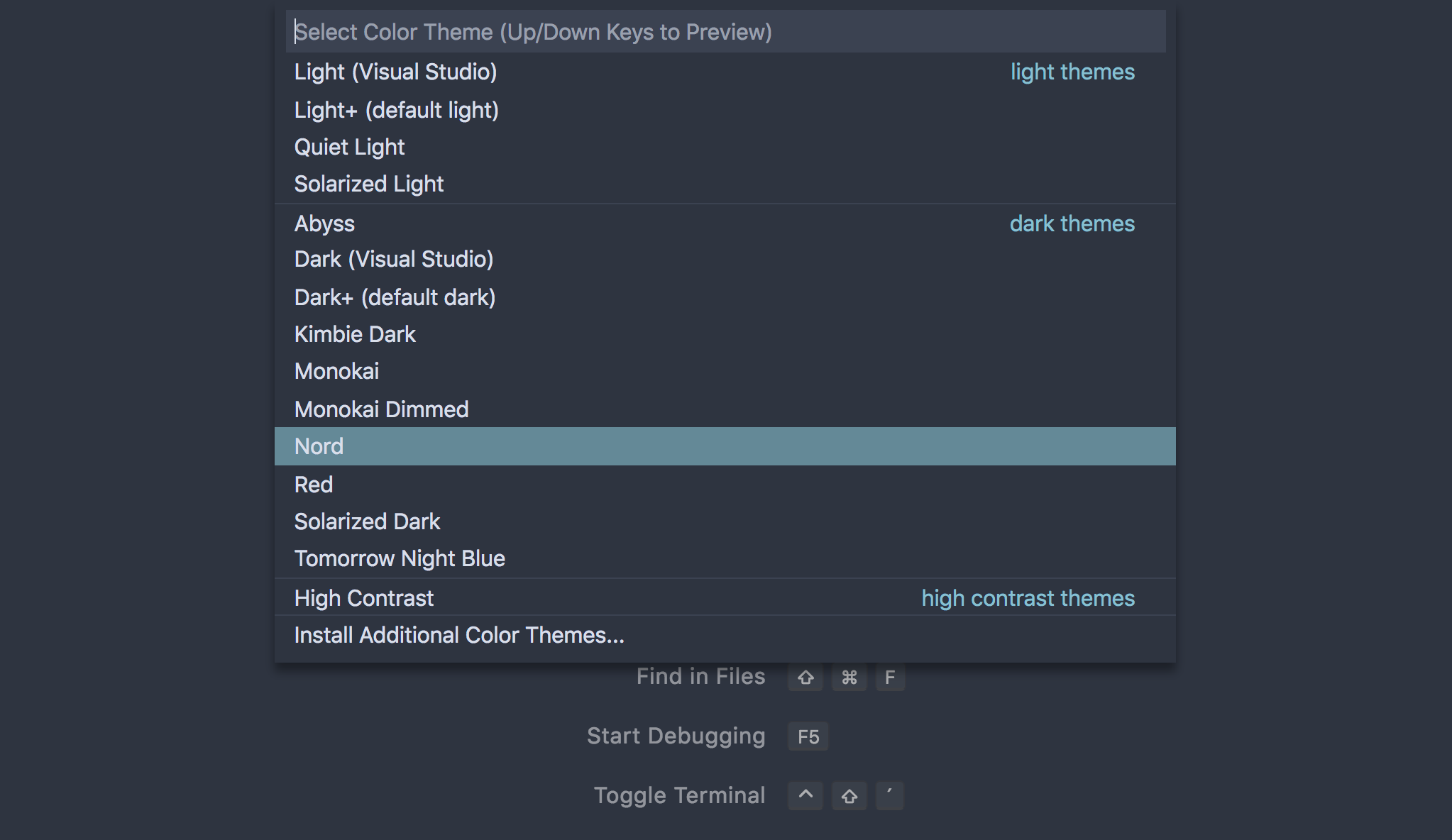This screenshot has width=1452, height=840.
Task: Select Dark (Visual Studio) theme
Action: pyautogui.click(x=725, y=259)
